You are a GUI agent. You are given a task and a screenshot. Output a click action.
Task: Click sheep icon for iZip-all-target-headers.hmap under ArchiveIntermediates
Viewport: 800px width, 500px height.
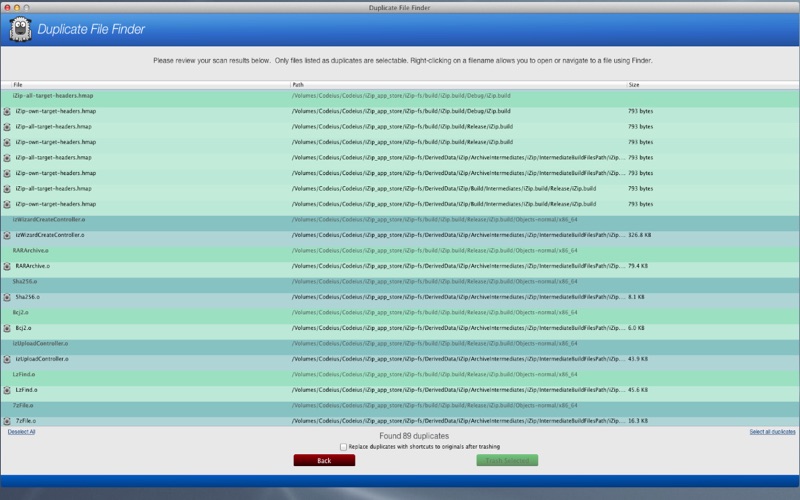(7, 158)
